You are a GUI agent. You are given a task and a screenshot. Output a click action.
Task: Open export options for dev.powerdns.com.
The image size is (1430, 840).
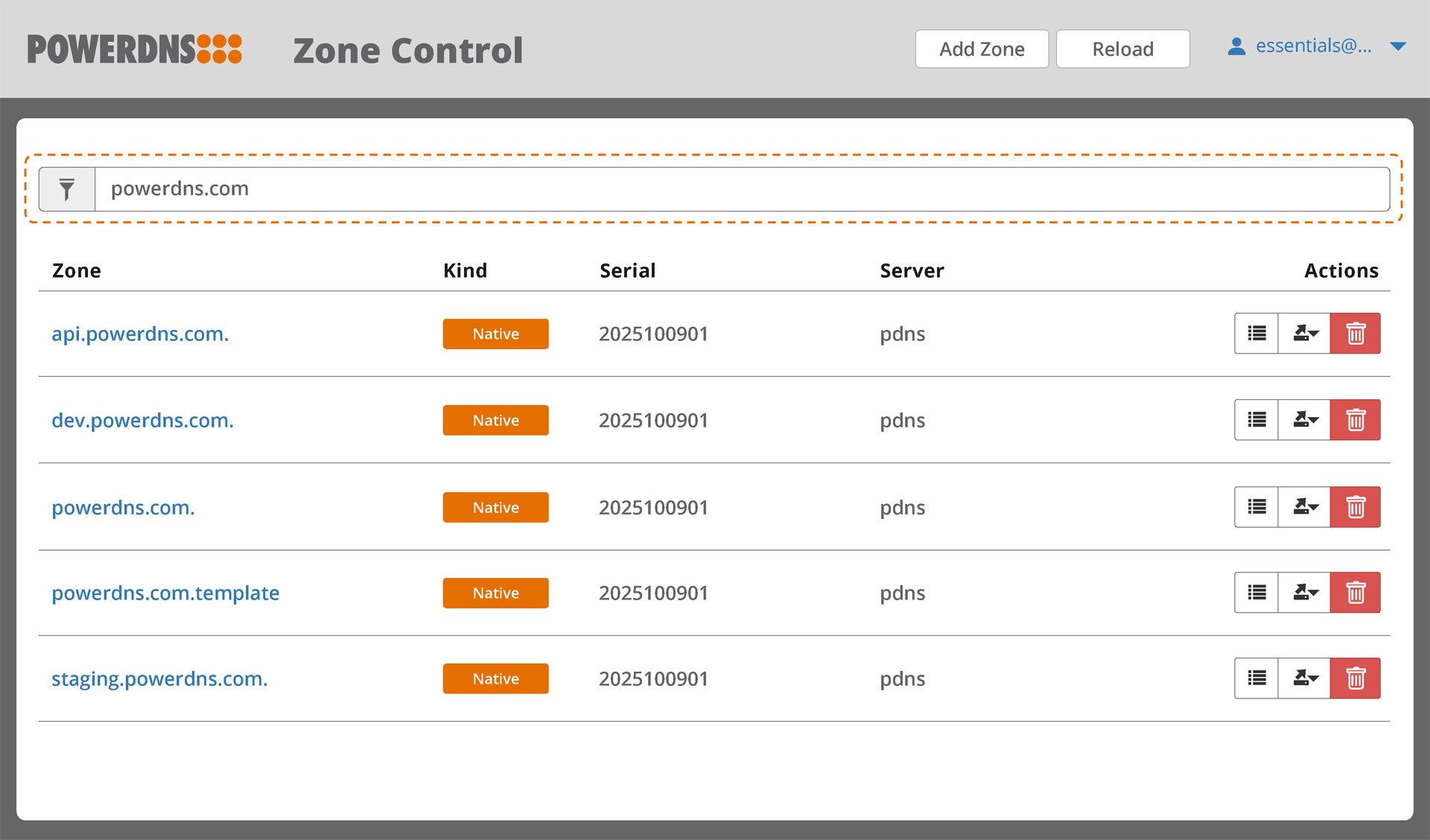click(1304, 419)
